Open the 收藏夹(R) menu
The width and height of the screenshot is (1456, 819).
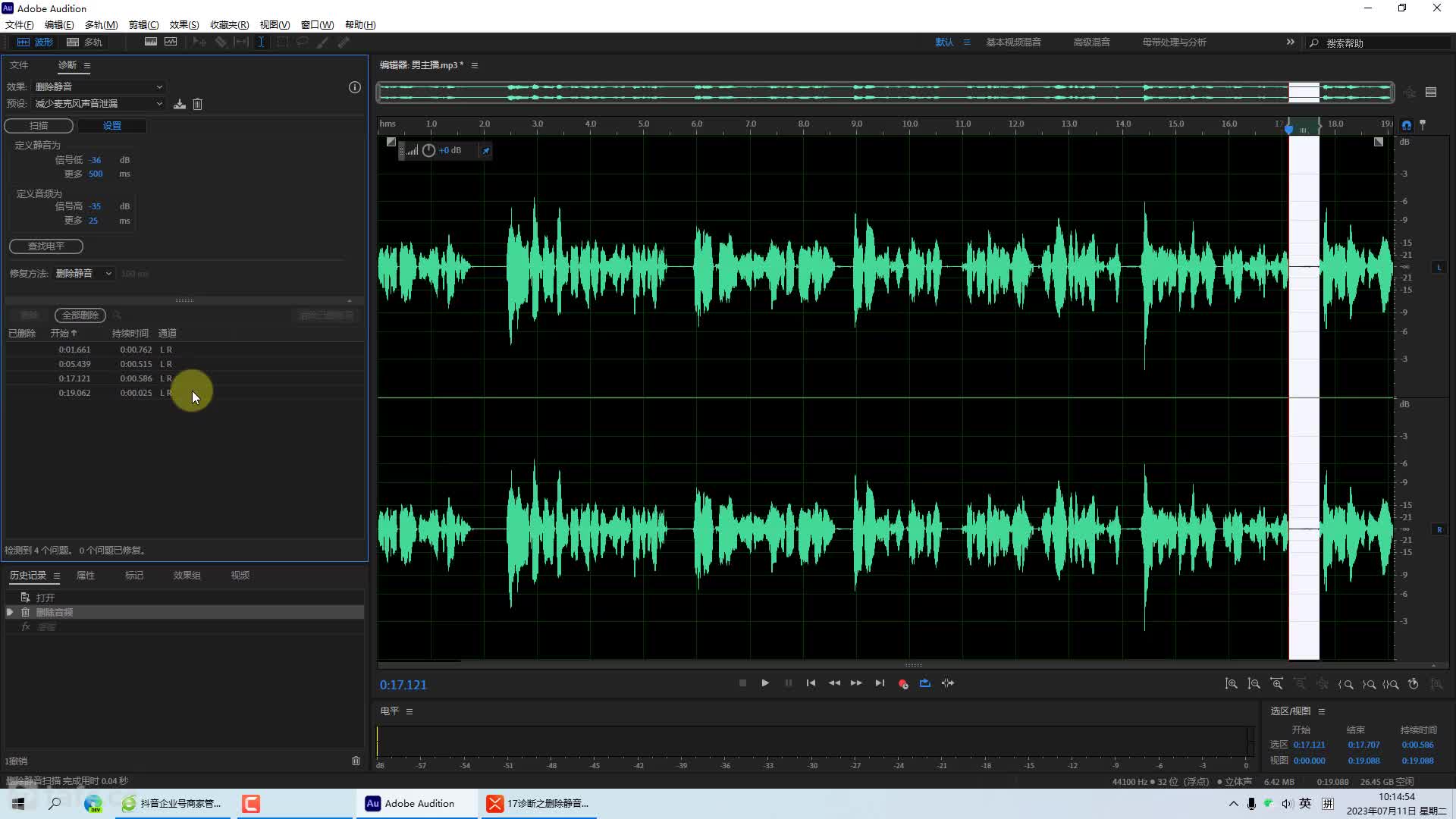[x=229, y=25]
